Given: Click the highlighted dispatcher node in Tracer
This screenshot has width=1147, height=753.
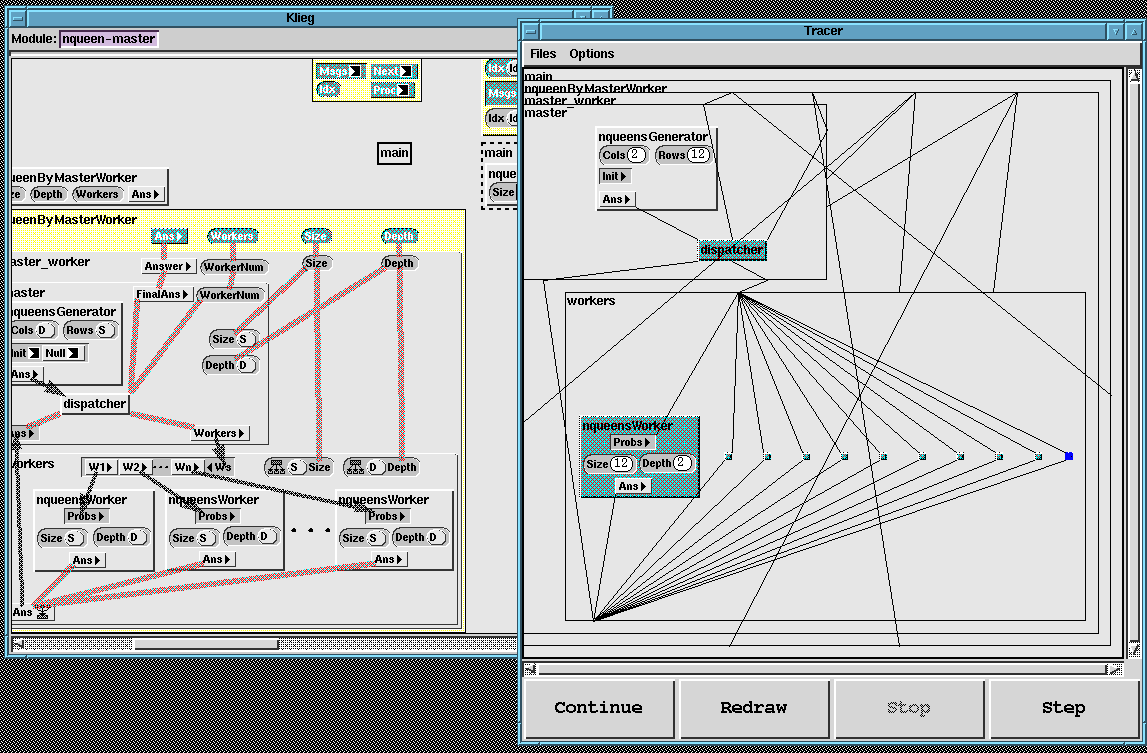Looking at the screenshot, I should point(732,250).
